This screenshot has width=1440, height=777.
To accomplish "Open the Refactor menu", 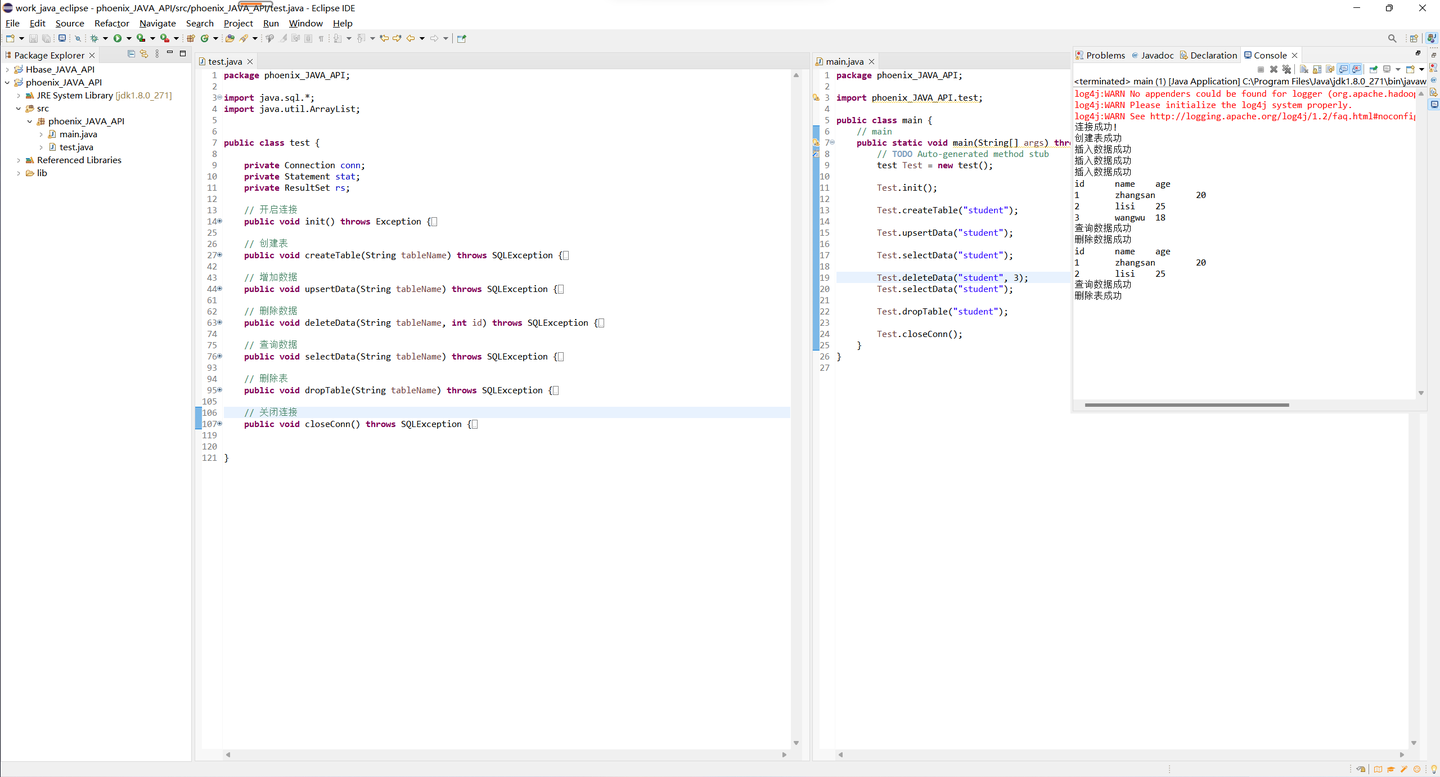I will pos(112,23).
